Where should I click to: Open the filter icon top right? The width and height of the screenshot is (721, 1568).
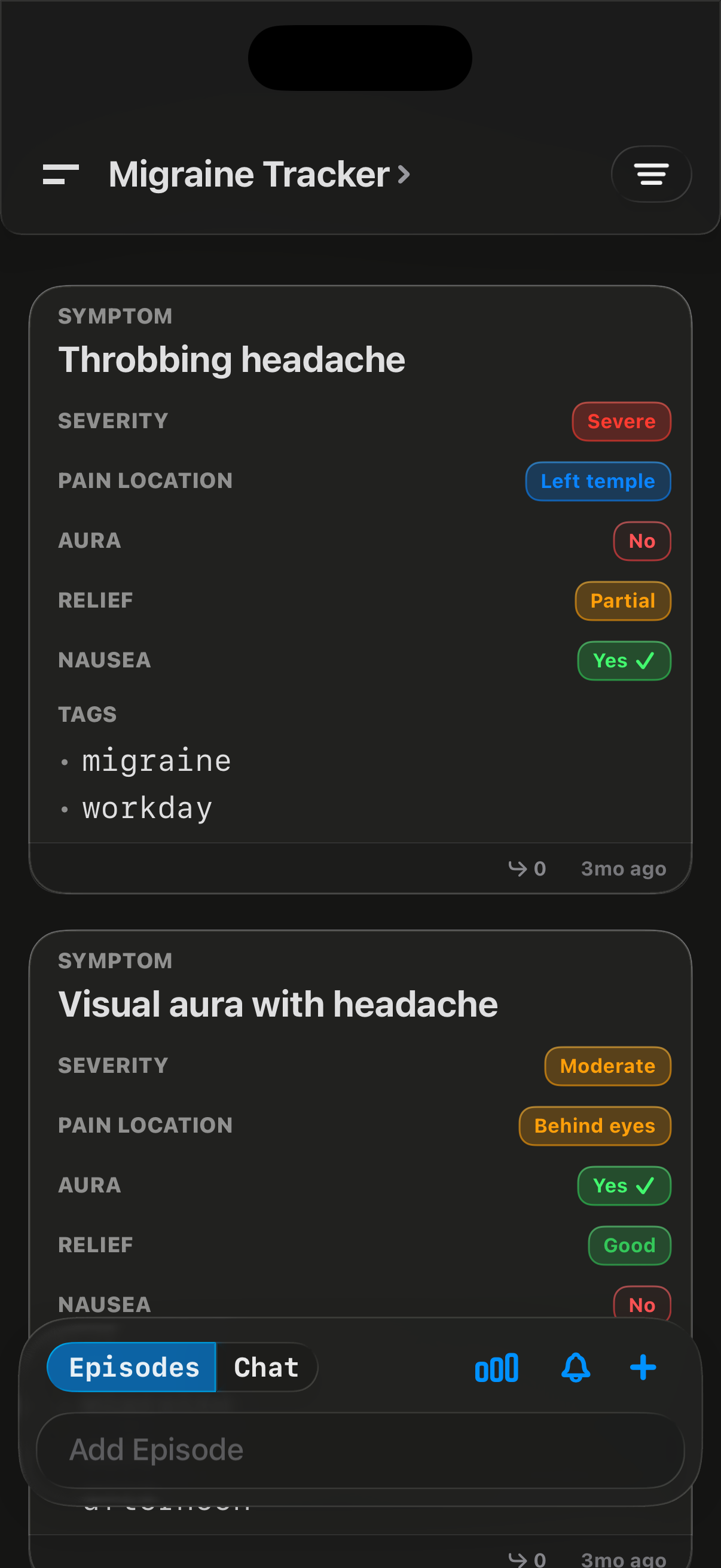(650, 174)
